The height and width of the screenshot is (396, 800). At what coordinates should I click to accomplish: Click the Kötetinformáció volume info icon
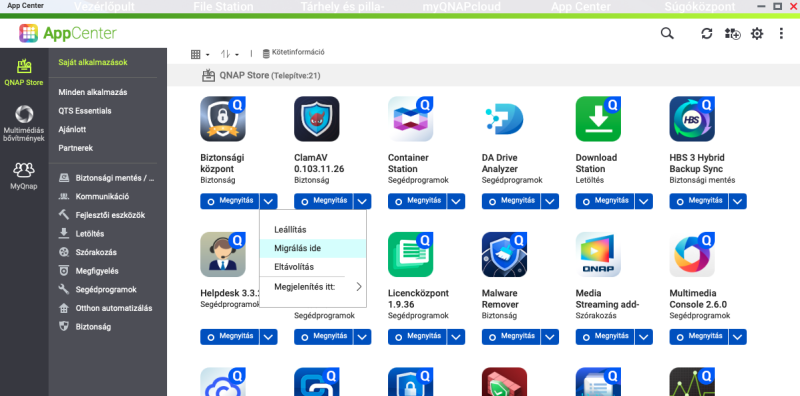[x=266, y=53]
